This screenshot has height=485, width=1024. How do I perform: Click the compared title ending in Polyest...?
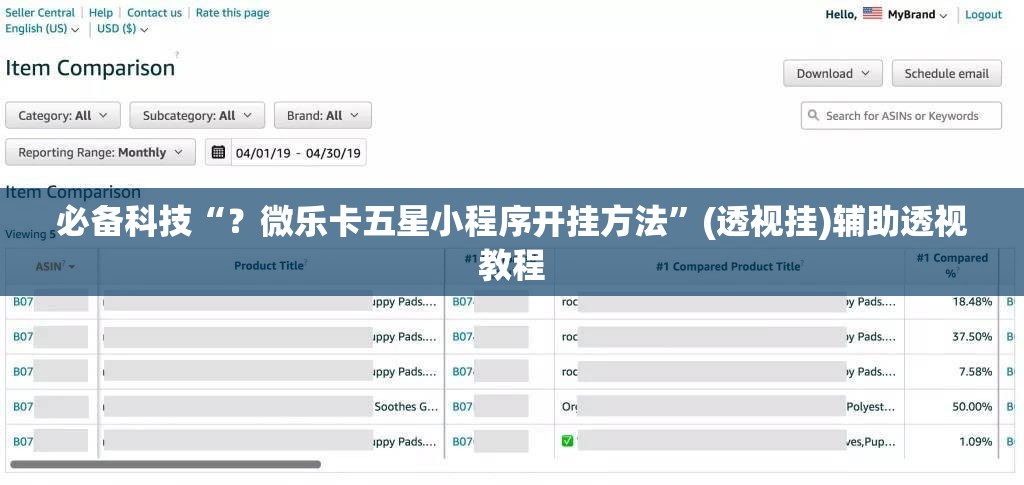729,407
